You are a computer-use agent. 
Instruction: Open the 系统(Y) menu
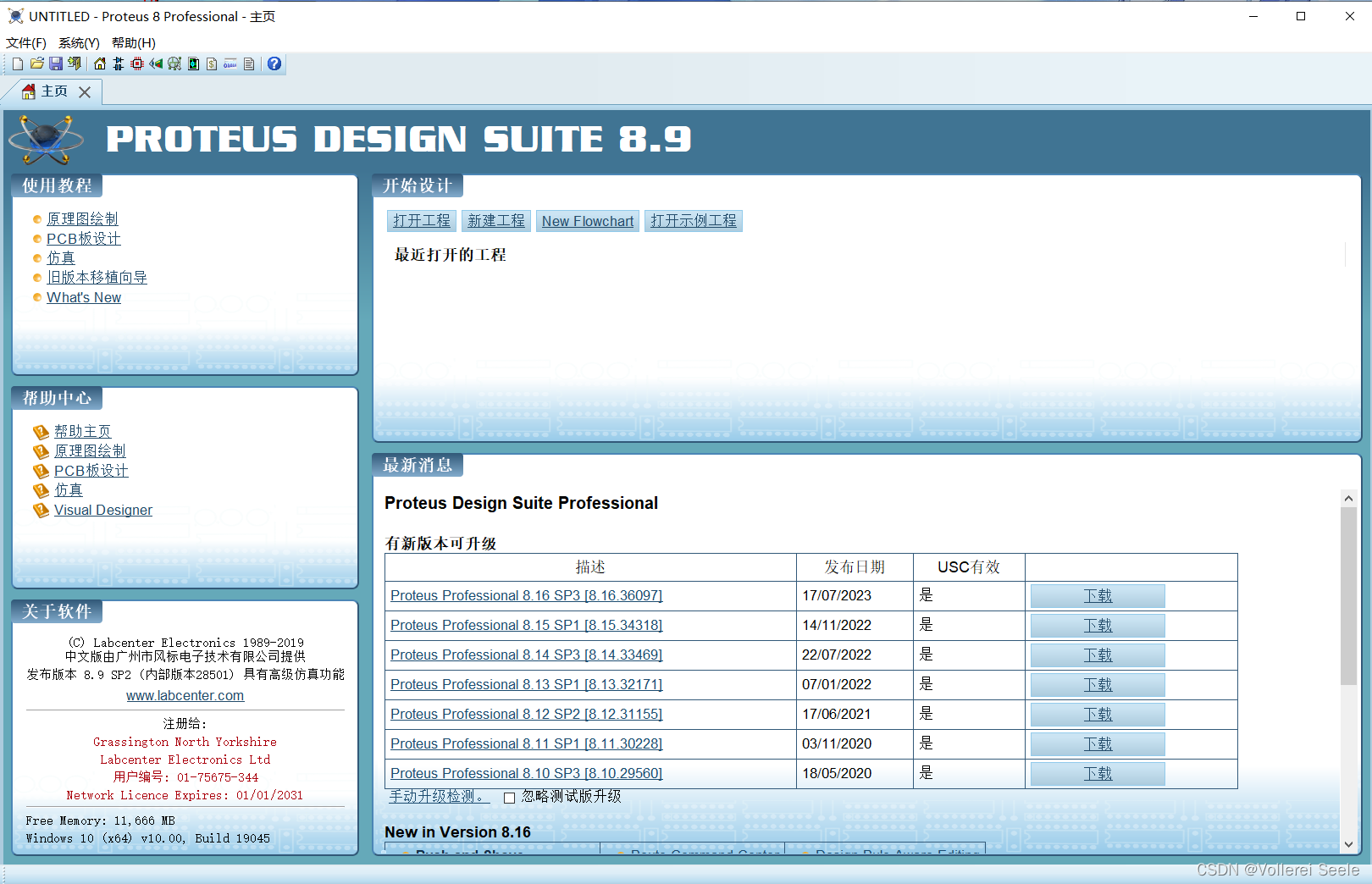[x=79, y=42]
